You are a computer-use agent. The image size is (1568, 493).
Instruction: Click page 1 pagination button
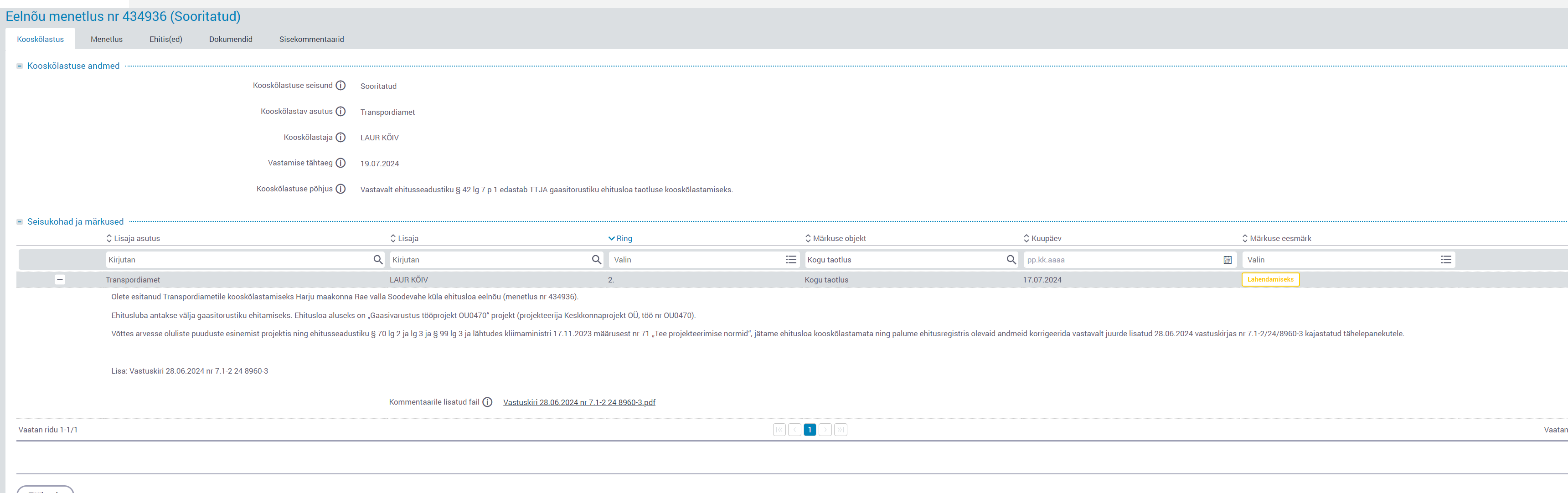tap(810, 430)
